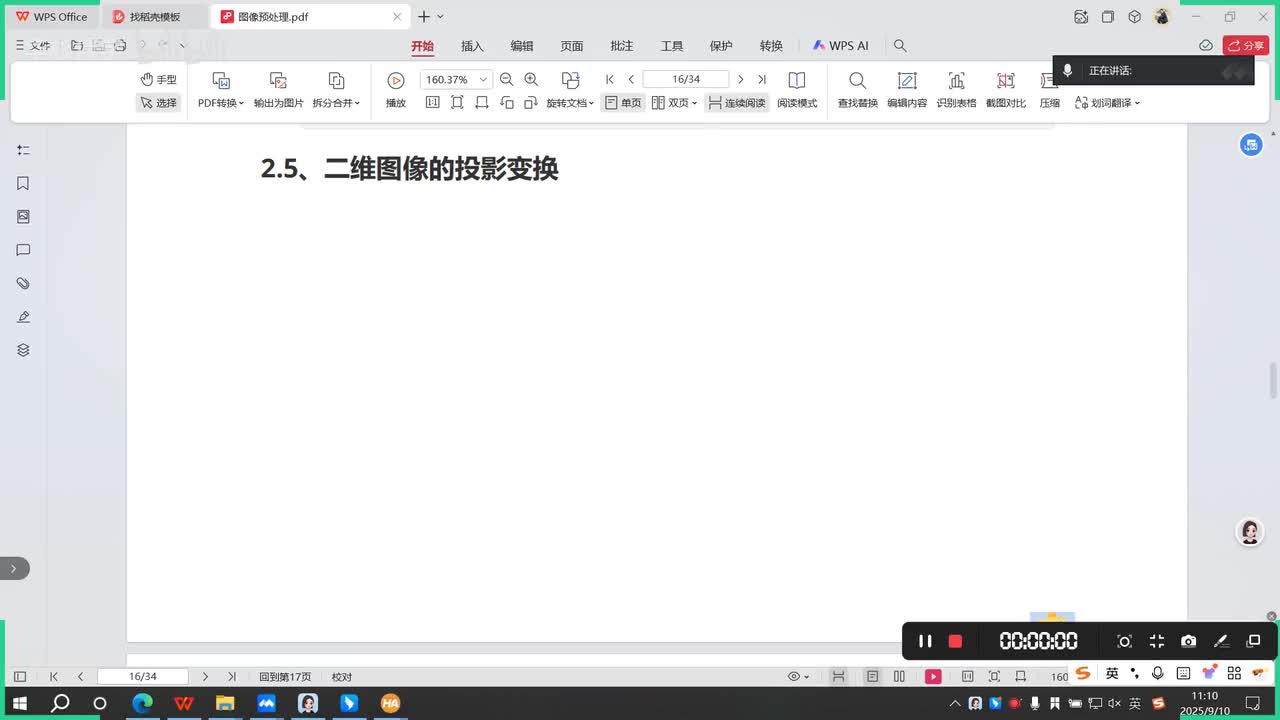
Task: Start slideshow with 播放 button
Action: tap(396, 90)
